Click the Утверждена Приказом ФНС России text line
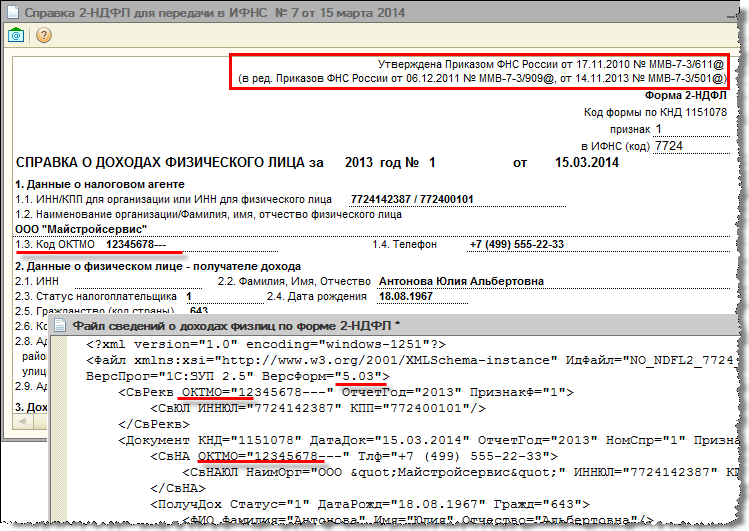749x531 pixels. 553,62
